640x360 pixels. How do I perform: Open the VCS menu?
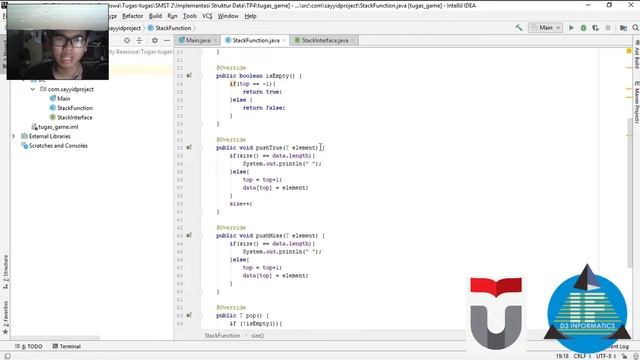207,16
